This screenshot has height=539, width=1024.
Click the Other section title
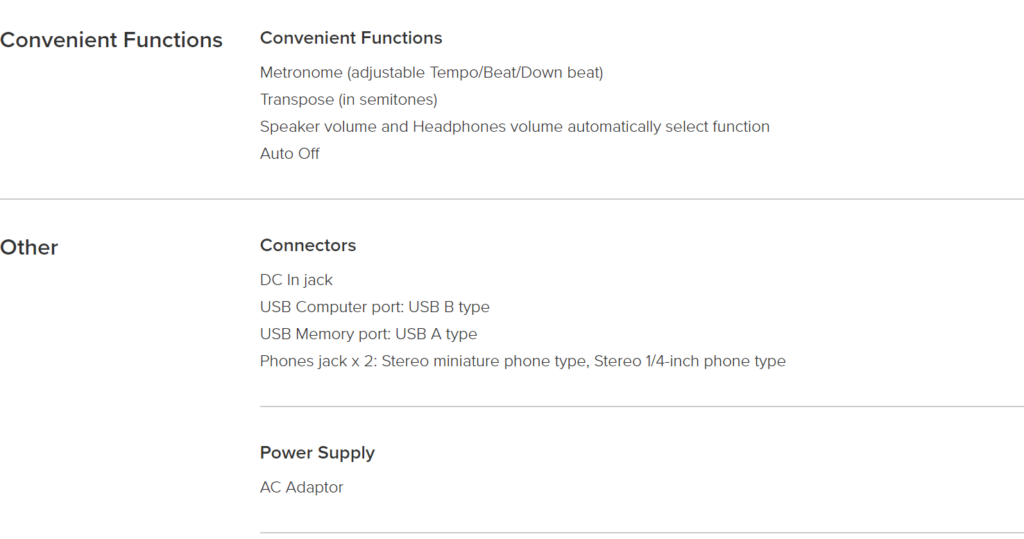pos(29,248)
